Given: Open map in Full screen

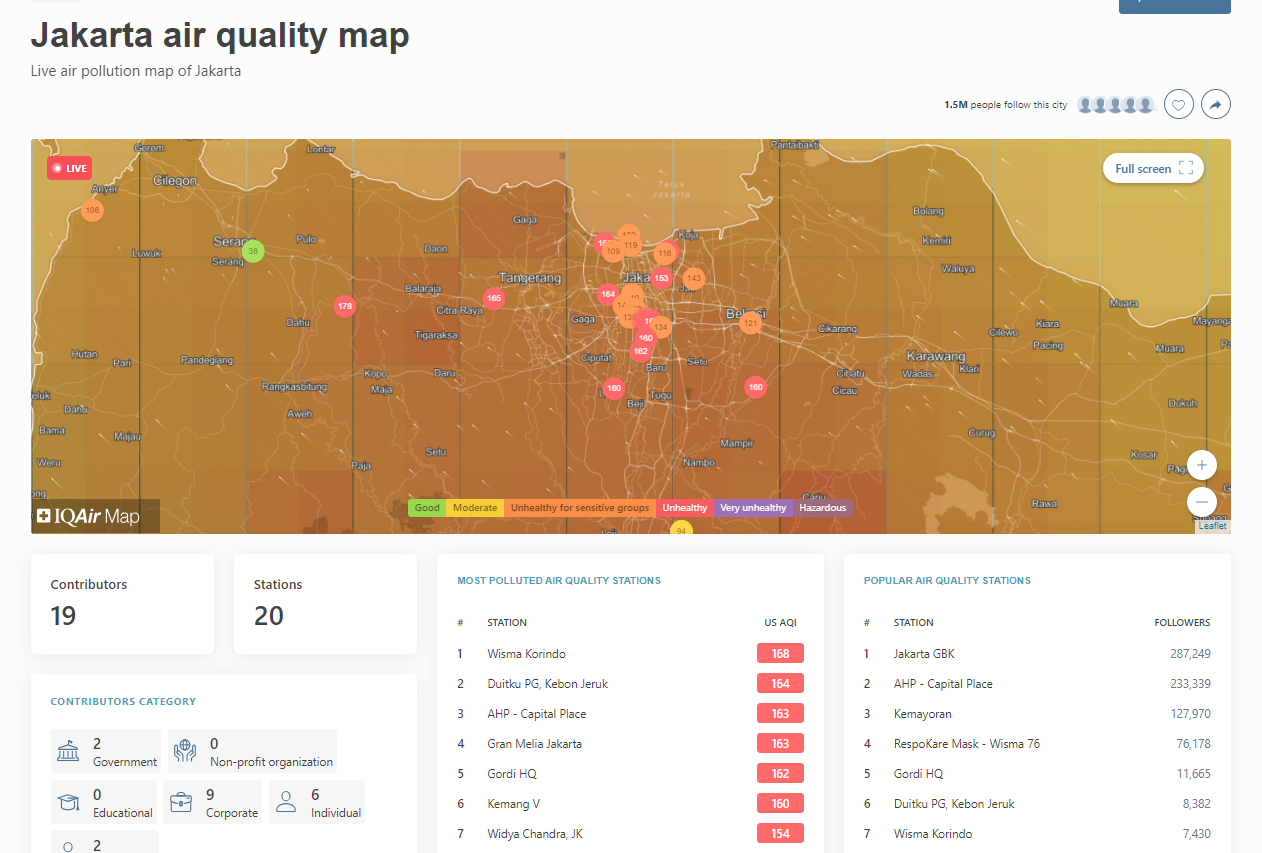Looking at the screenshot, I should pos(1153,169).
